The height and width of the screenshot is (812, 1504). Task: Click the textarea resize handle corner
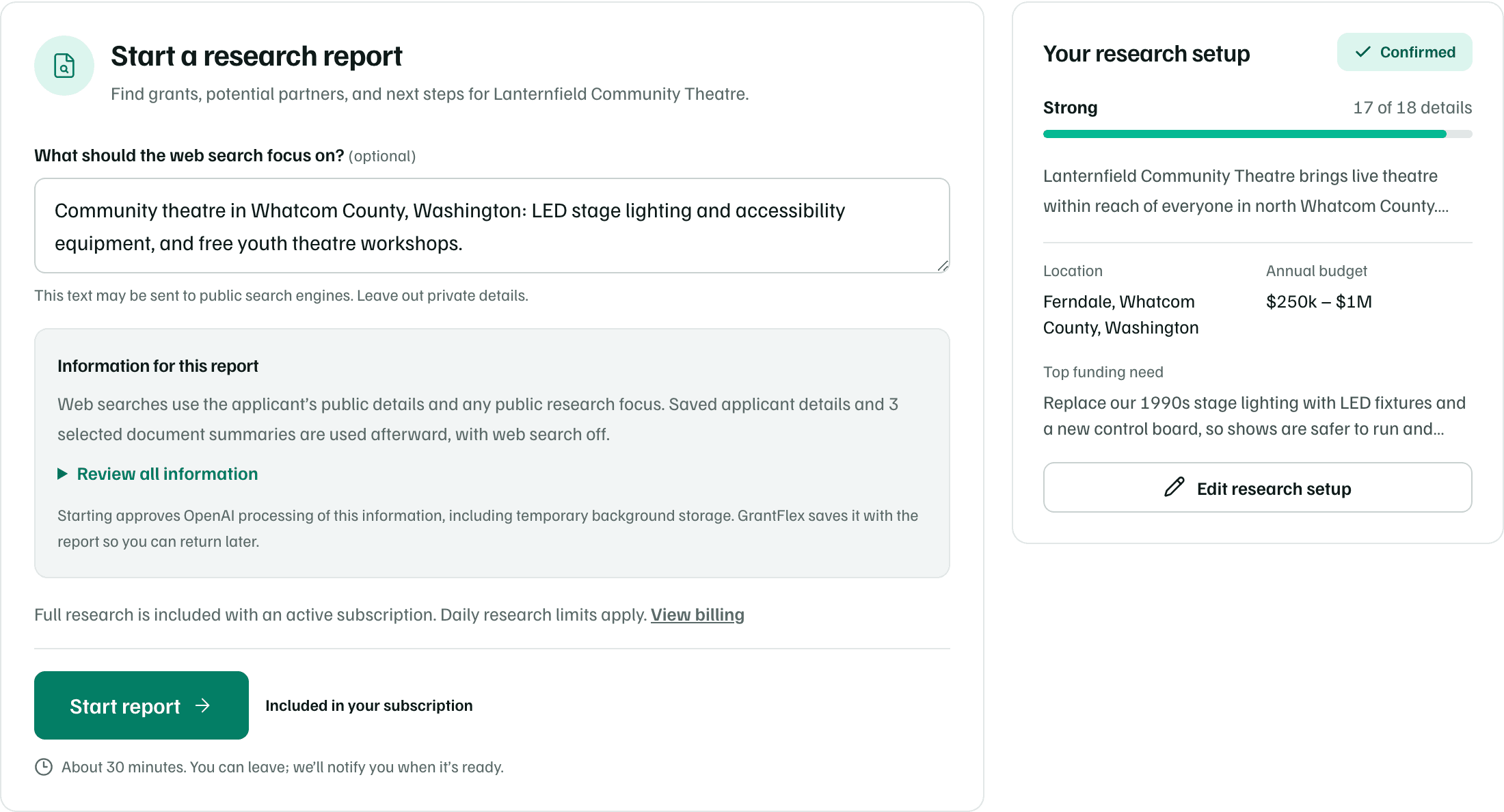tap(943, 266)
